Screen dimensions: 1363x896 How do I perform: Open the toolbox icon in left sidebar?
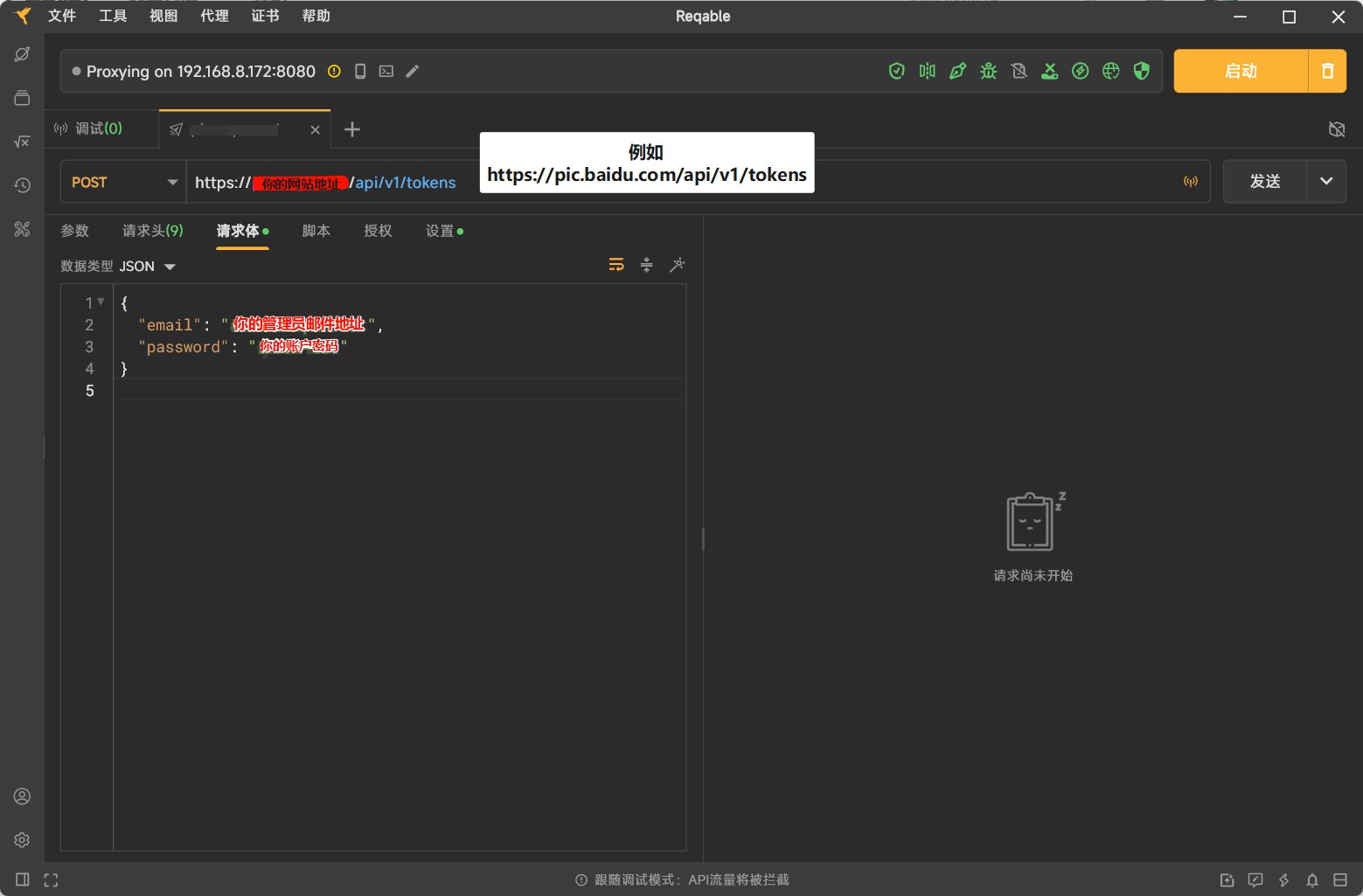[22, 229]
